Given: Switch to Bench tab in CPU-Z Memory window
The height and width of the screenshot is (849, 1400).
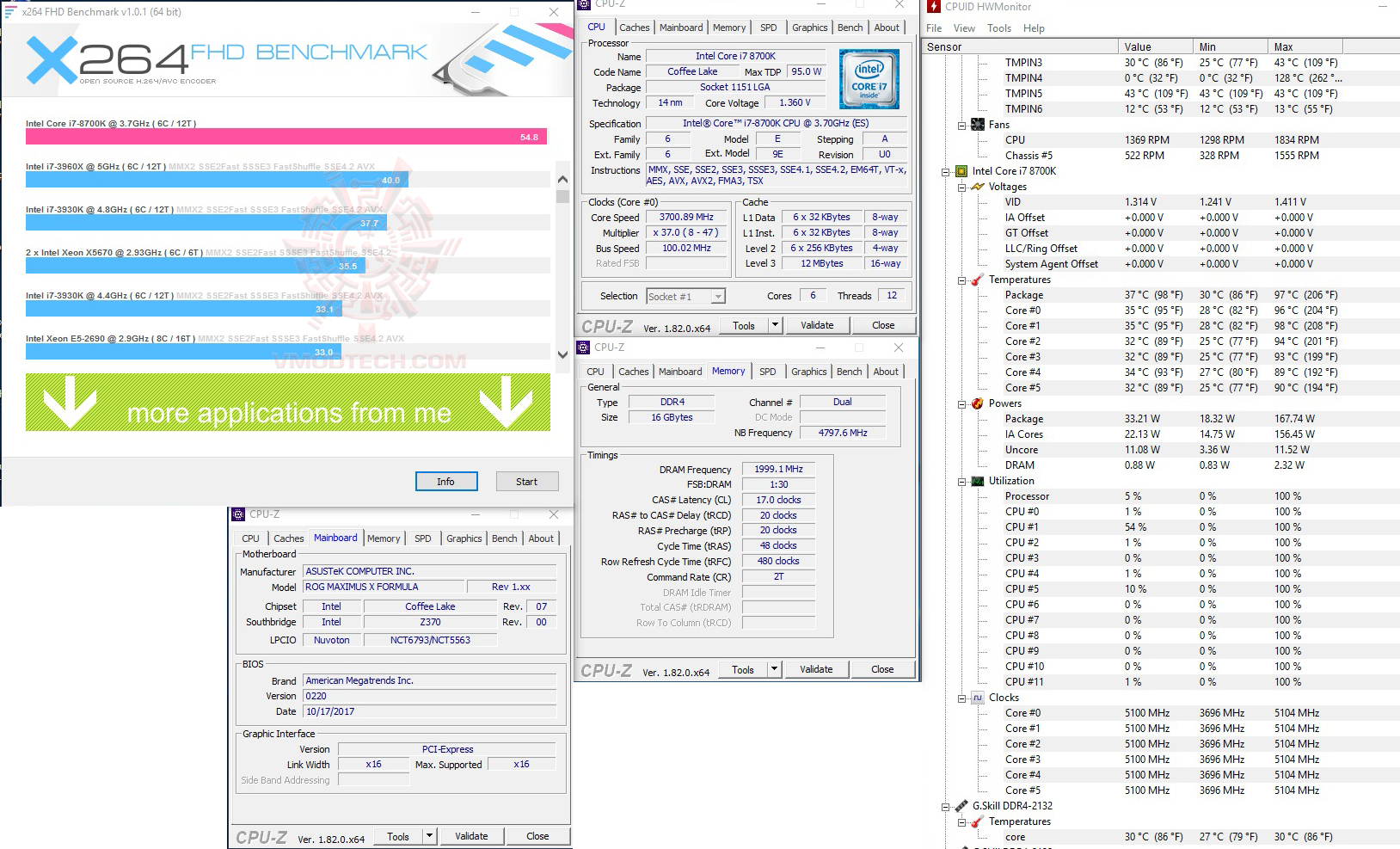Looking at the screenshot, I should [x=849, y=372].
